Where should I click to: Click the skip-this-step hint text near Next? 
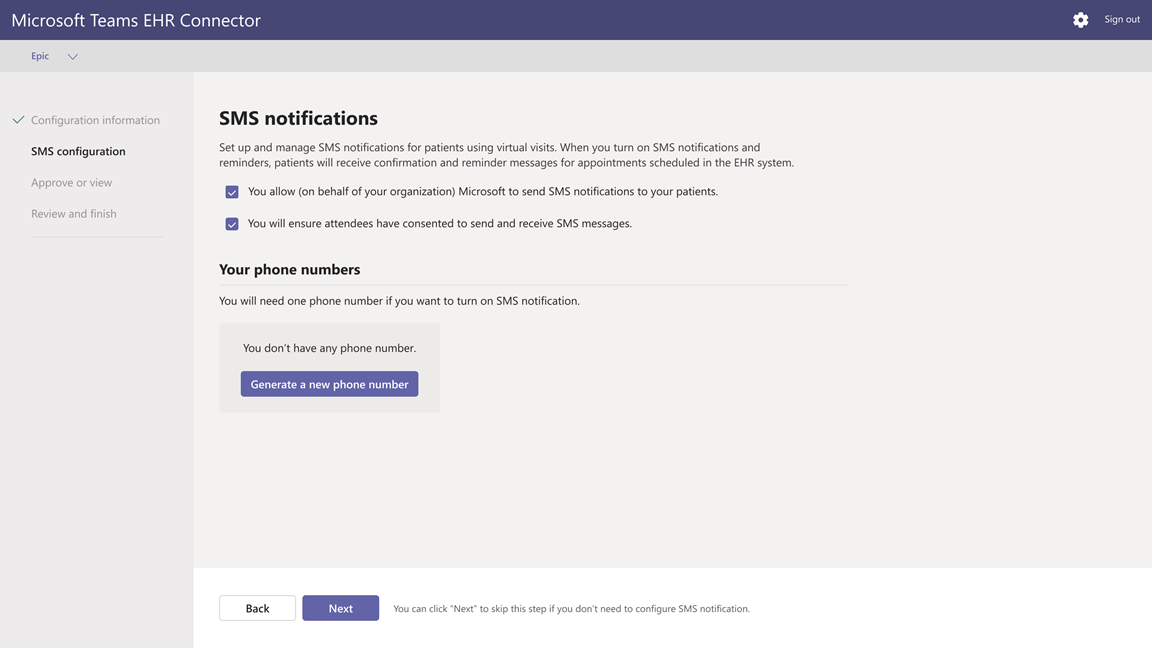click(x=572, y=609)
